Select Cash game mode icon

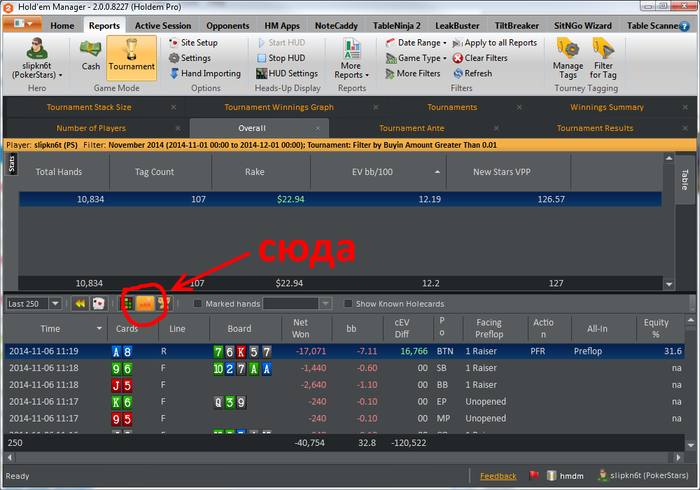pyautogui.click(x=91, y=56)
